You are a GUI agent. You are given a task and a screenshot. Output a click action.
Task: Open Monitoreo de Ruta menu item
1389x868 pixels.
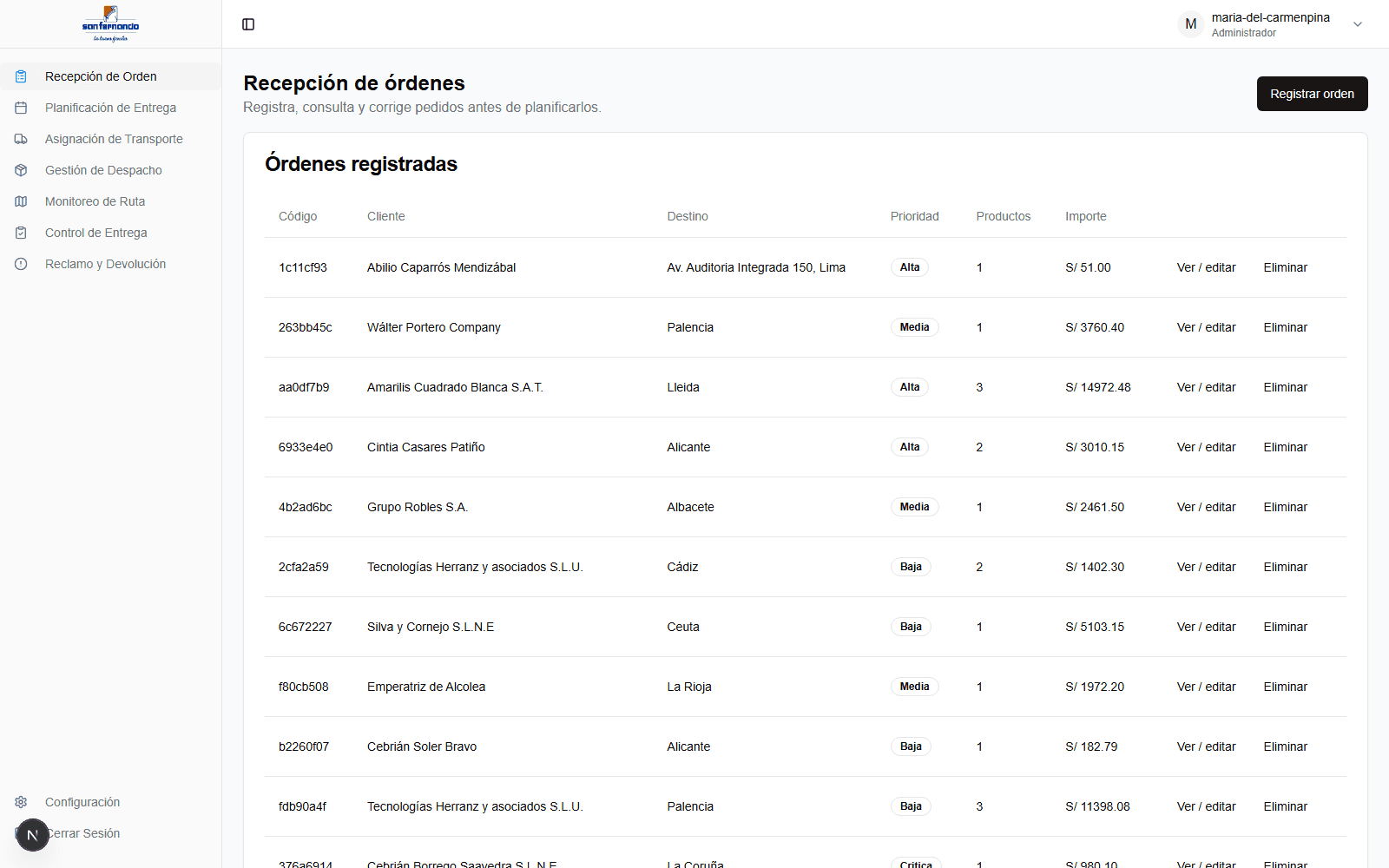coord(110,201)
